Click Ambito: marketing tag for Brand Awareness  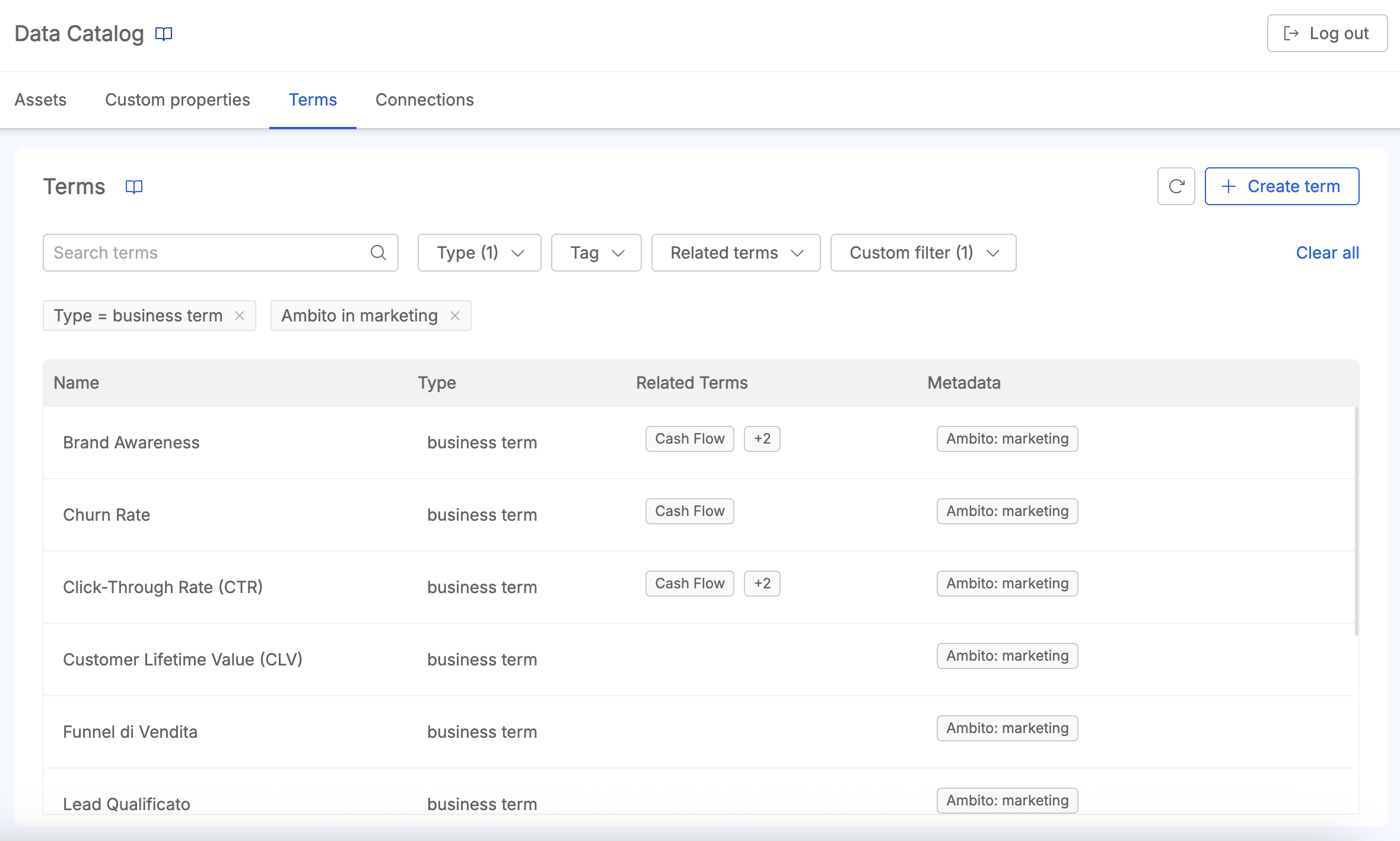click(x=1007, y=439)
